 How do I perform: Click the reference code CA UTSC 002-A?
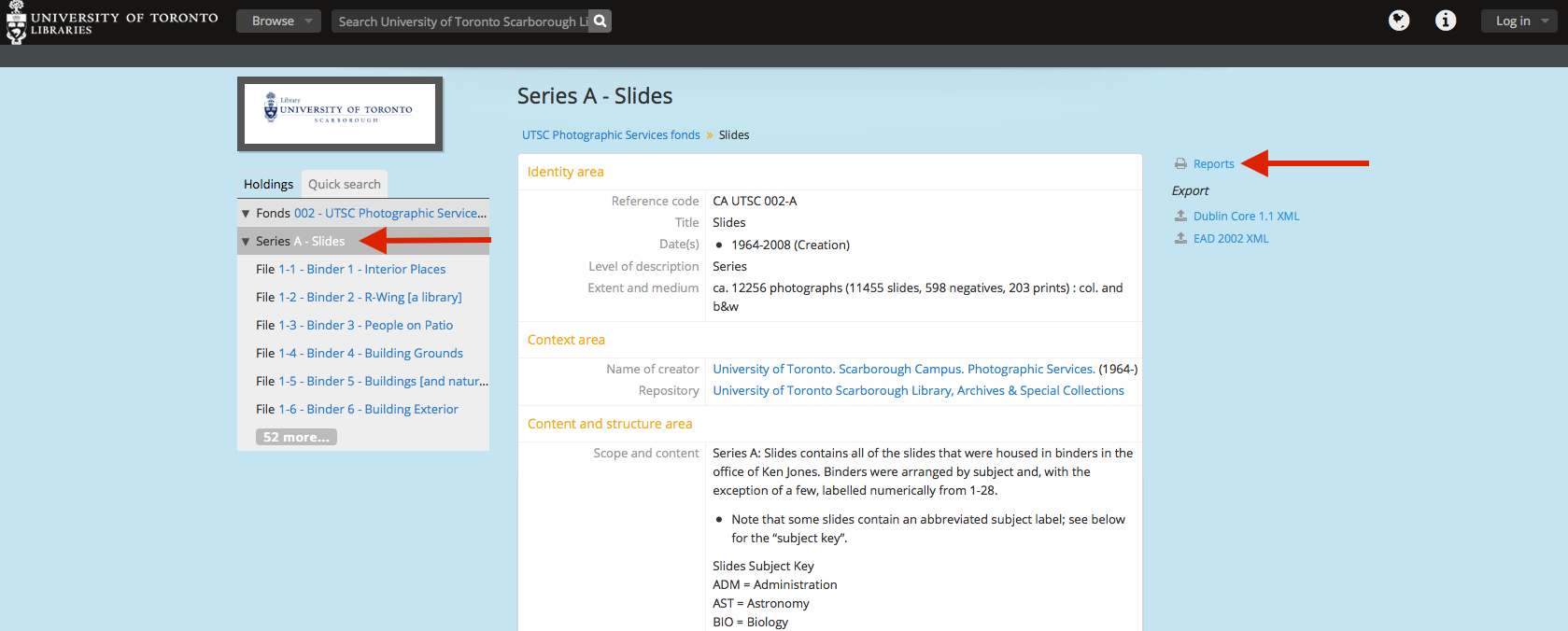[x=755, y=201]
